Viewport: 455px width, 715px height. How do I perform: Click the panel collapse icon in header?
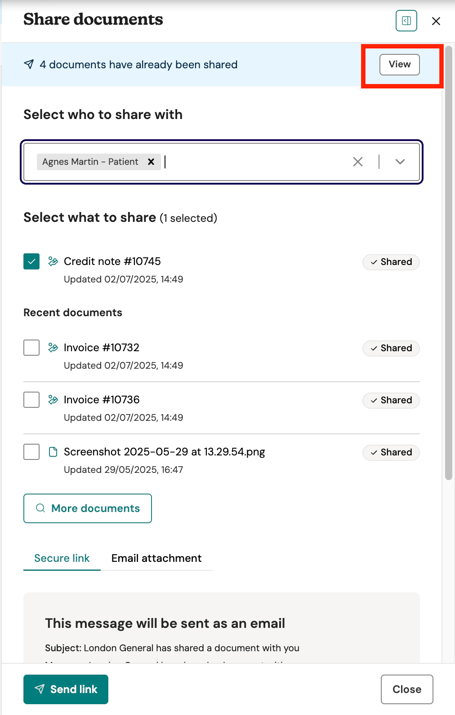(x=406, y=21)
